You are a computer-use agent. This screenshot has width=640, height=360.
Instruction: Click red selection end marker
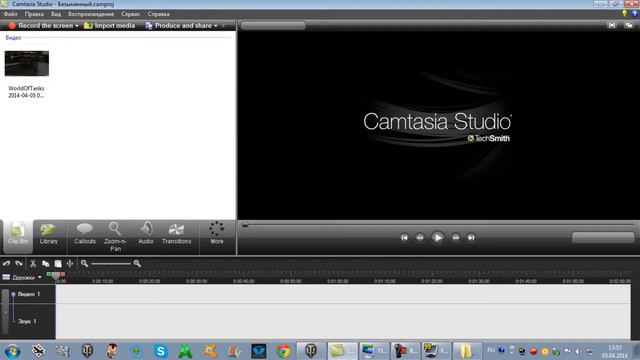tap(62, 274)
